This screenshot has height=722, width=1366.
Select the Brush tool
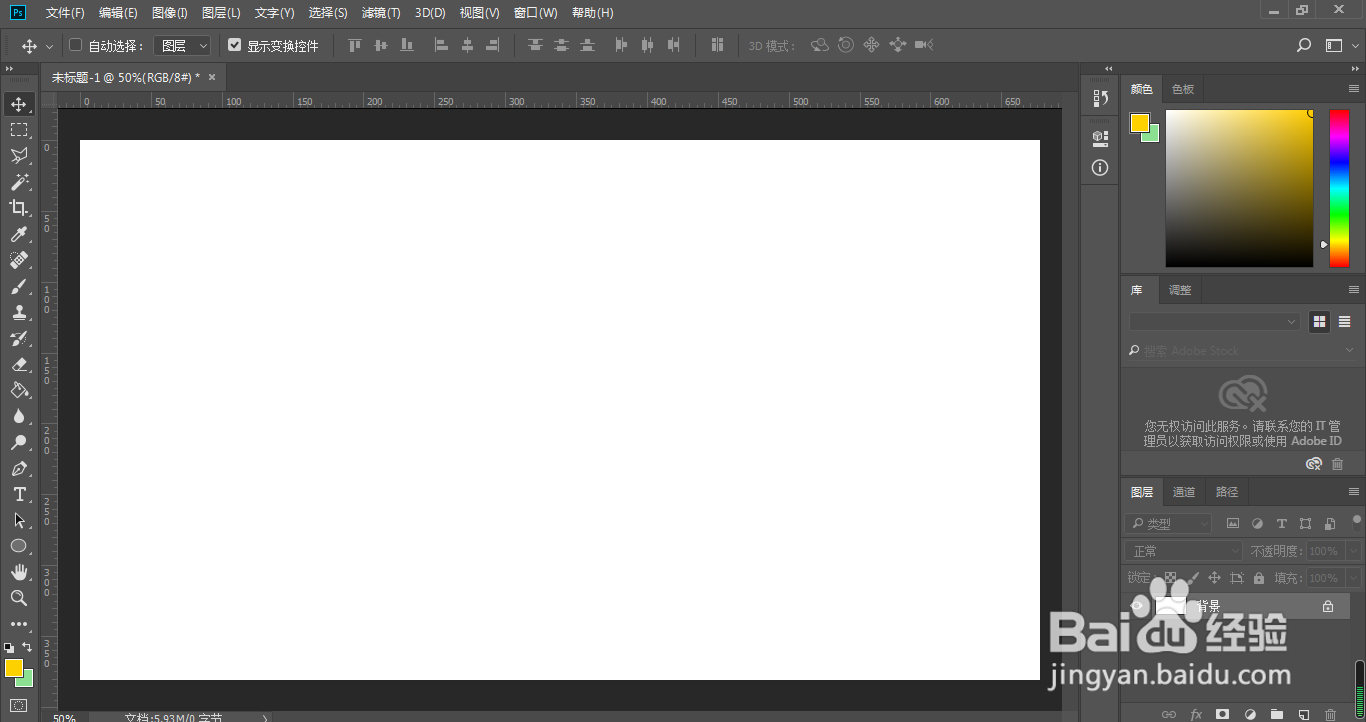pos(19,286)
